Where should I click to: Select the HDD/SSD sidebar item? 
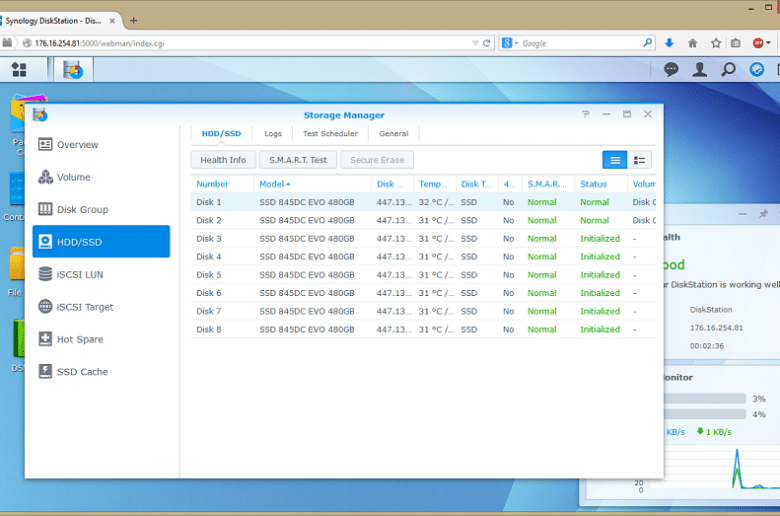(x=101, y=241)
